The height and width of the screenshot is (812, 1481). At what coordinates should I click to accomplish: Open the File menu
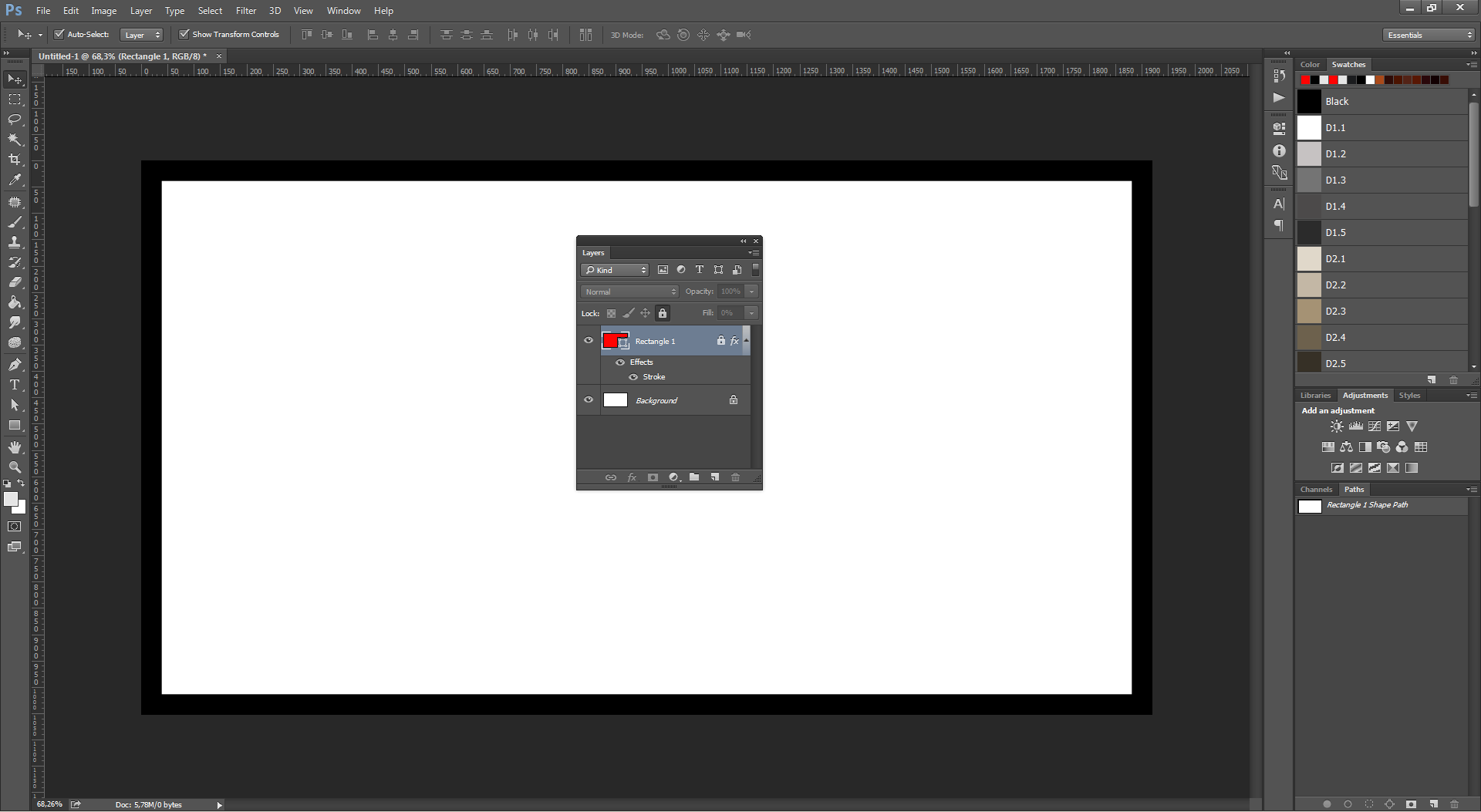click(43, 11)
